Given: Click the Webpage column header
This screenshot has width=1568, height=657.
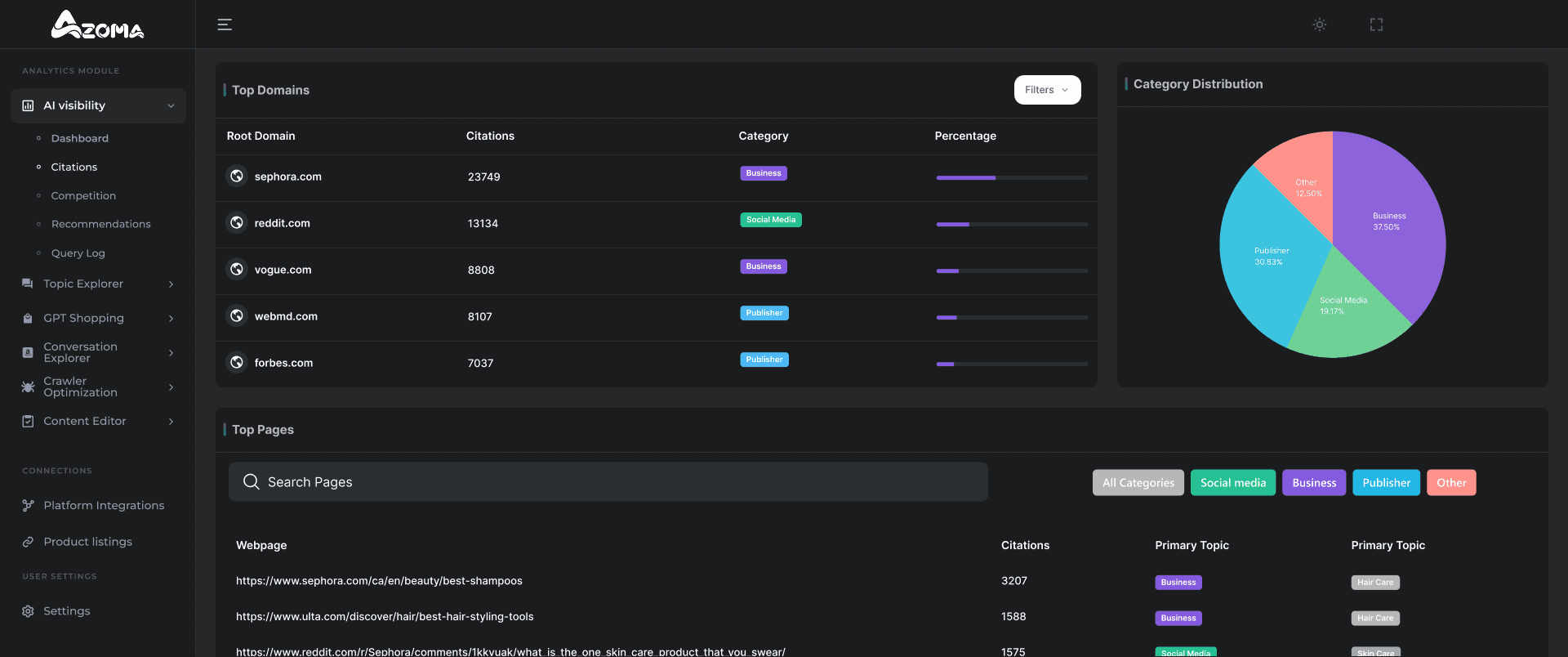Looking at the screenshot, I should click(x=261, y=545).
